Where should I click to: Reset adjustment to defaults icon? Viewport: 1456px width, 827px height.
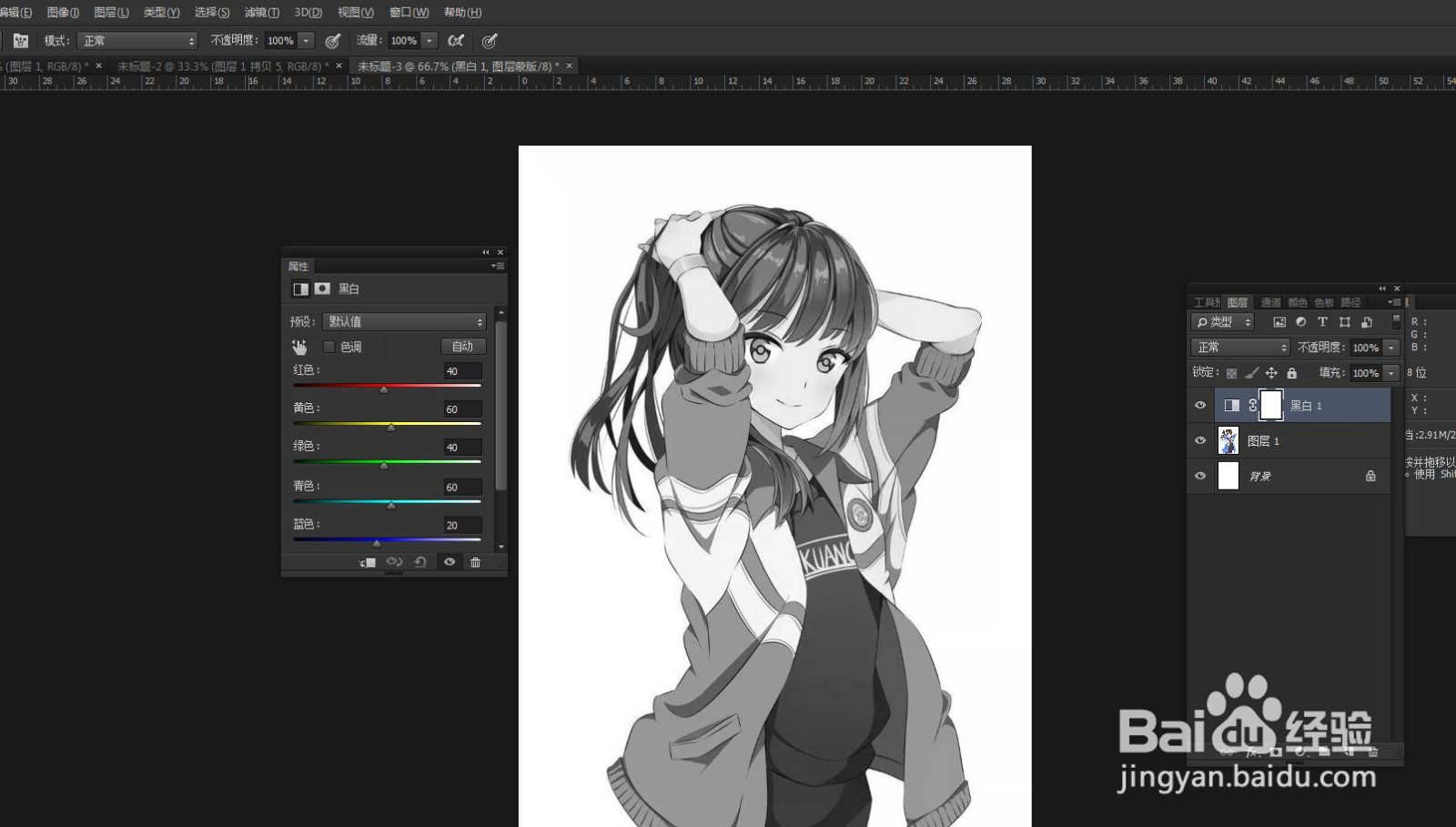click(x=420, y=562)
